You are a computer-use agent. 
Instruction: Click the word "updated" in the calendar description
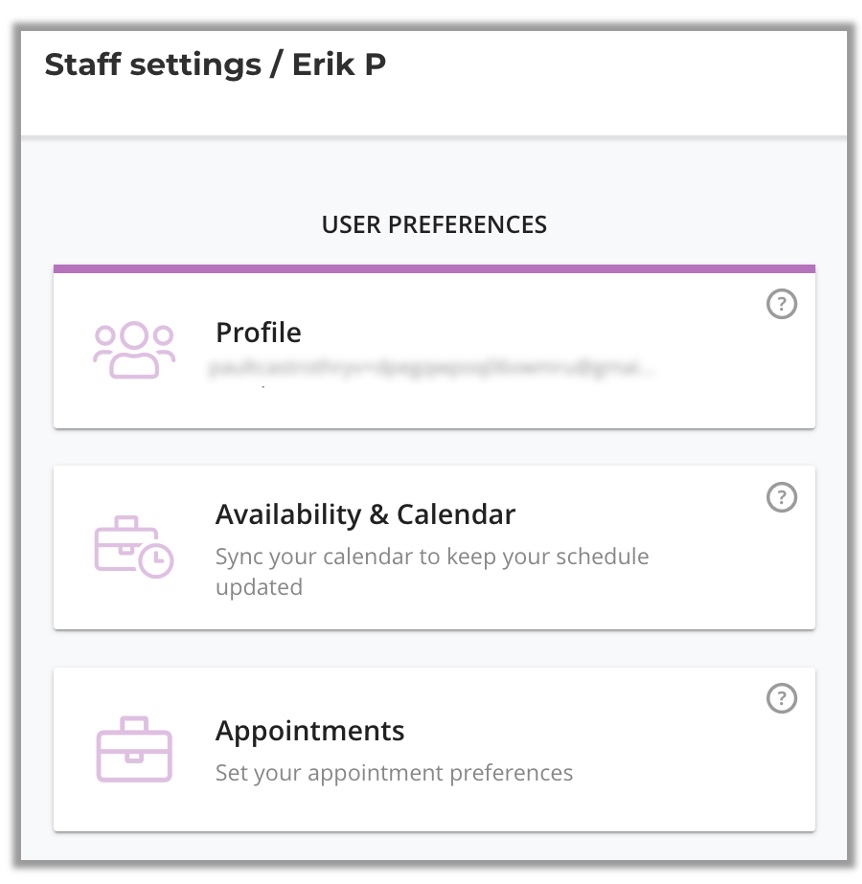coord(259,587)
